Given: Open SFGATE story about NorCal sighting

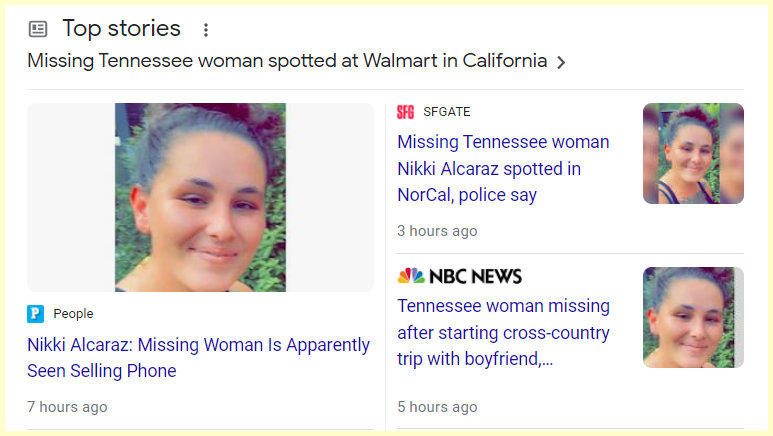Looking at the screenshot, I should [503, 168].
